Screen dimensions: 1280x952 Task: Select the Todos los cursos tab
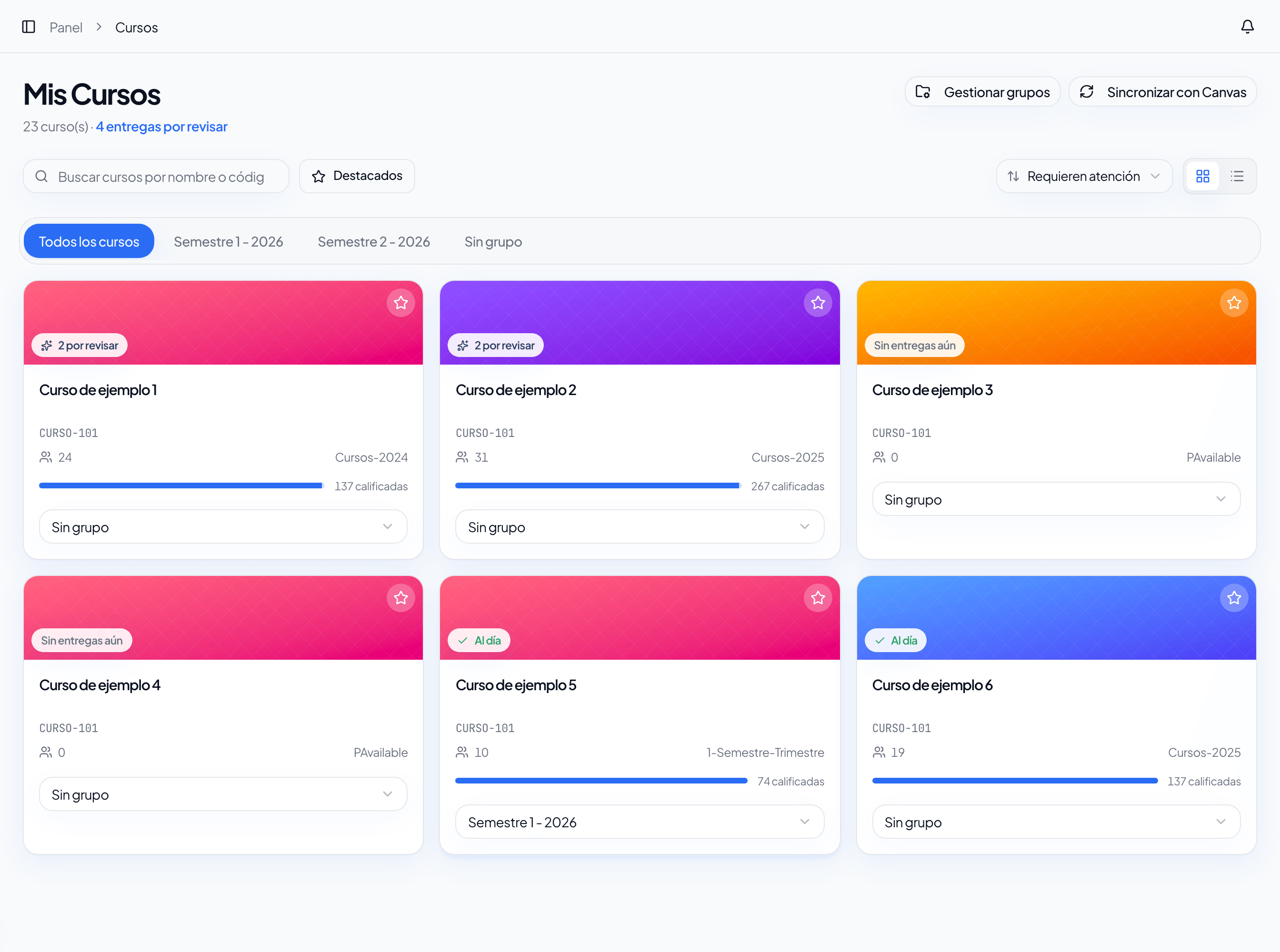[x=89, y=241]
